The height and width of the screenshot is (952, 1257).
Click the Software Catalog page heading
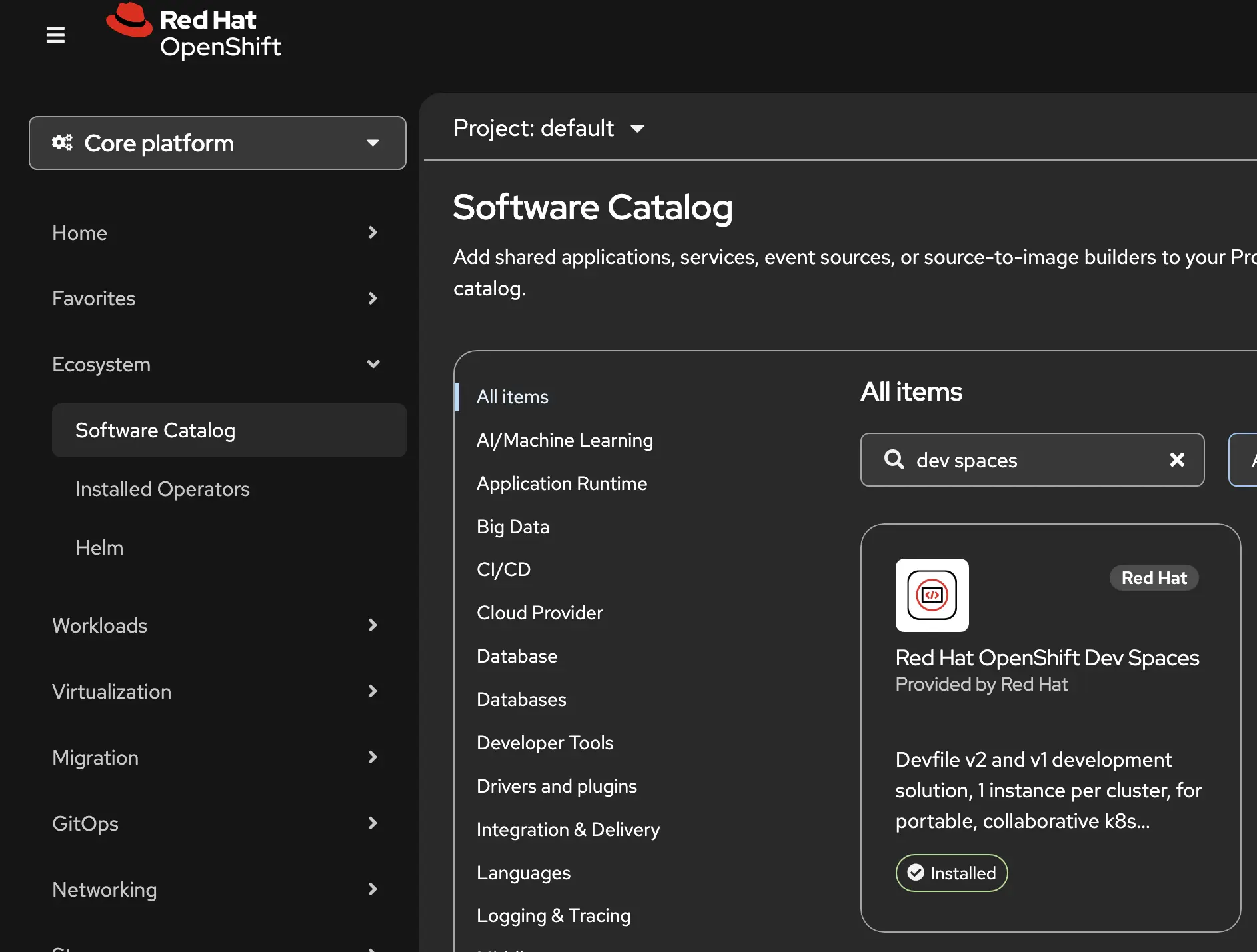click(x=593, y=207)
